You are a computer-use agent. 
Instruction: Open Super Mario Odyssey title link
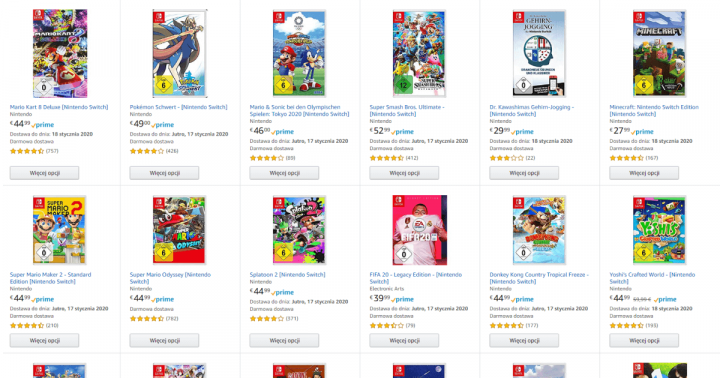click(x=170, y=278)
